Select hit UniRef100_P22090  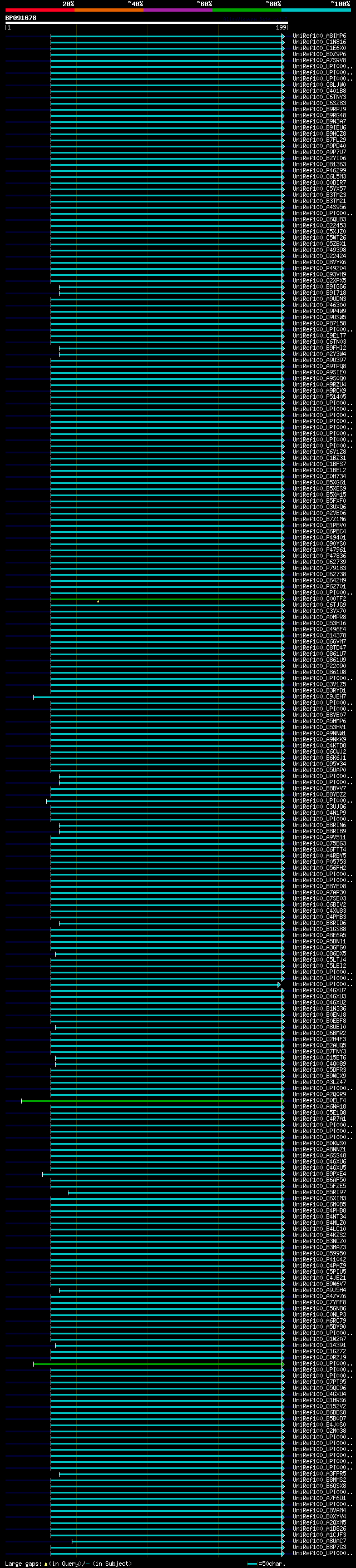click(319, 666)
